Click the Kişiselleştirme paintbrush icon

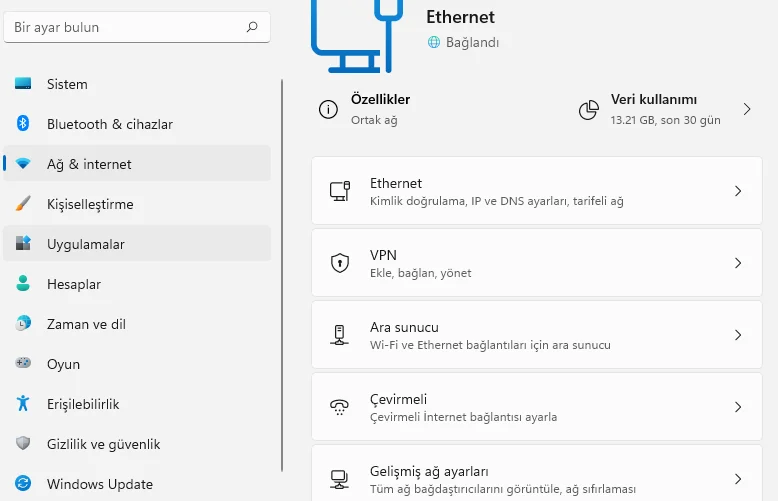[x=23, y=203]
